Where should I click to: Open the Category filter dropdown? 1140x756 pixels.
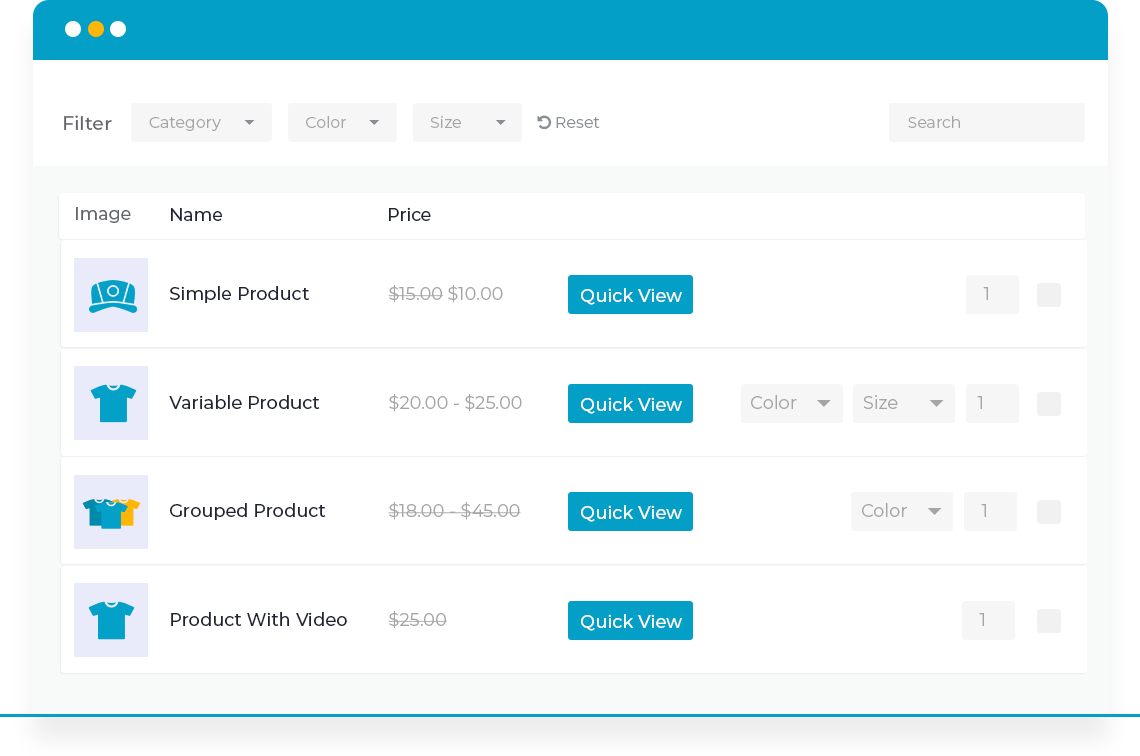pos(201,122)
